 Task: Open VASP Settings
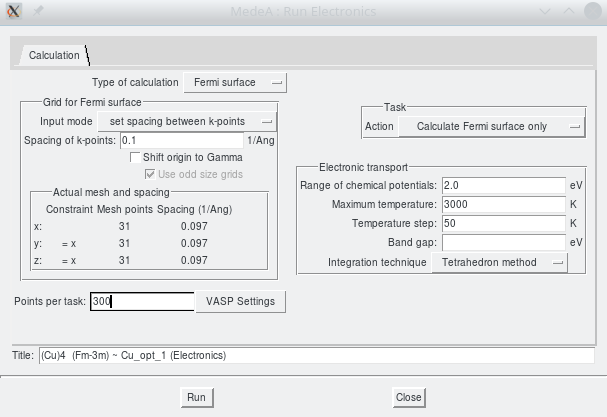[x=240, y=301]
